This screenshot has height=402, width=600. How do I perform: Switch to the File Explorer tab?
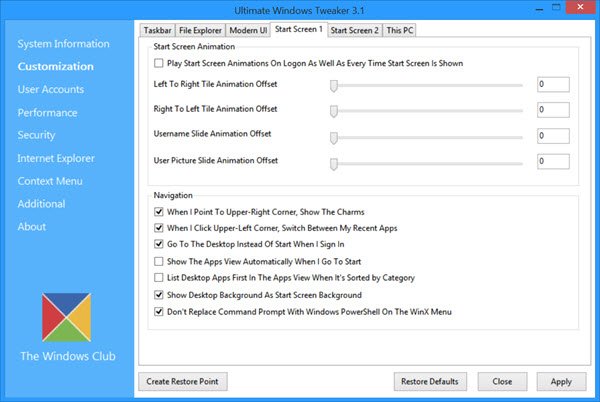[x=200, y=30]
